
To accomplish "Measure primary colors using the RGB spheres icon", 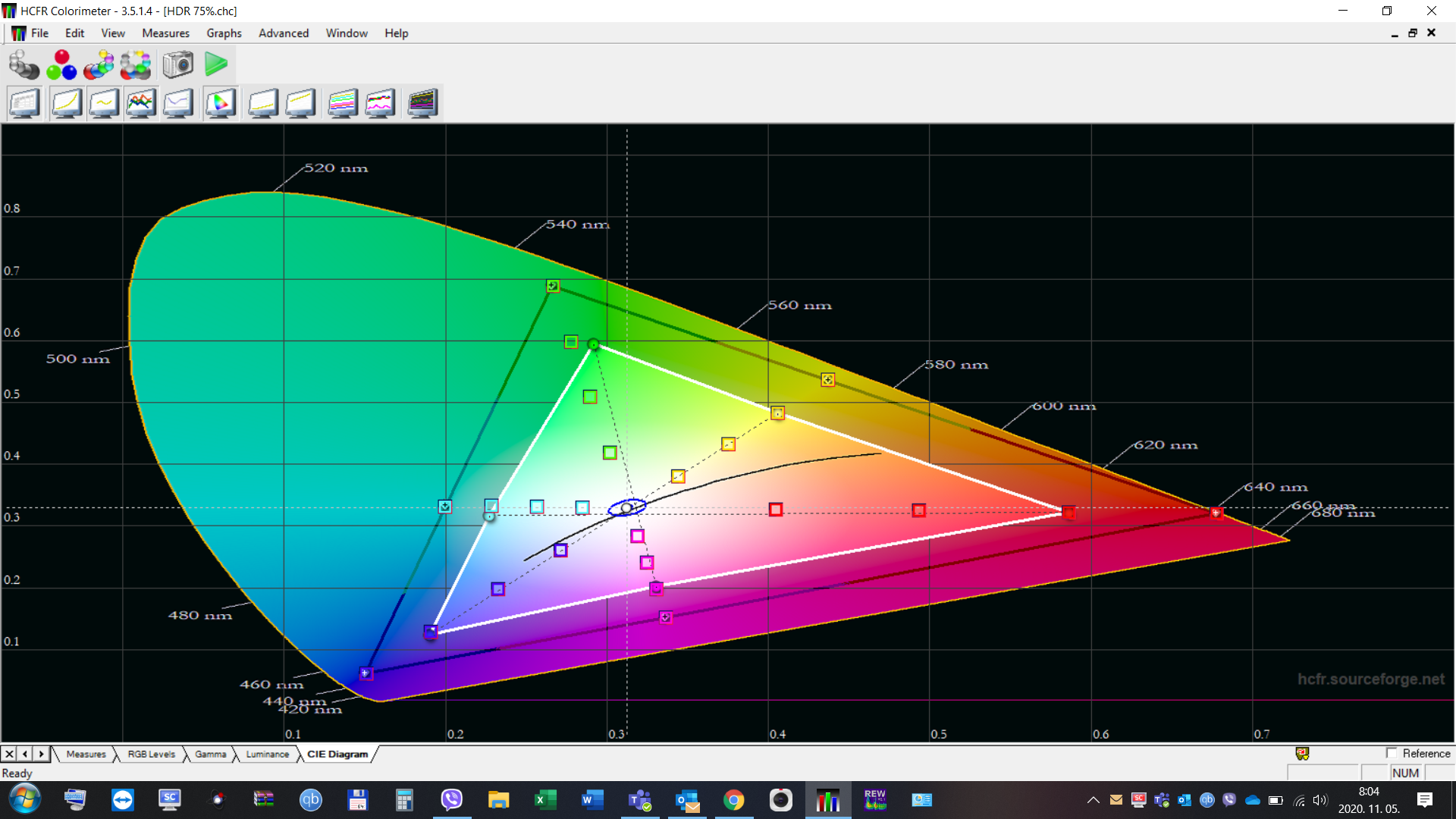I will coord(61,64).
